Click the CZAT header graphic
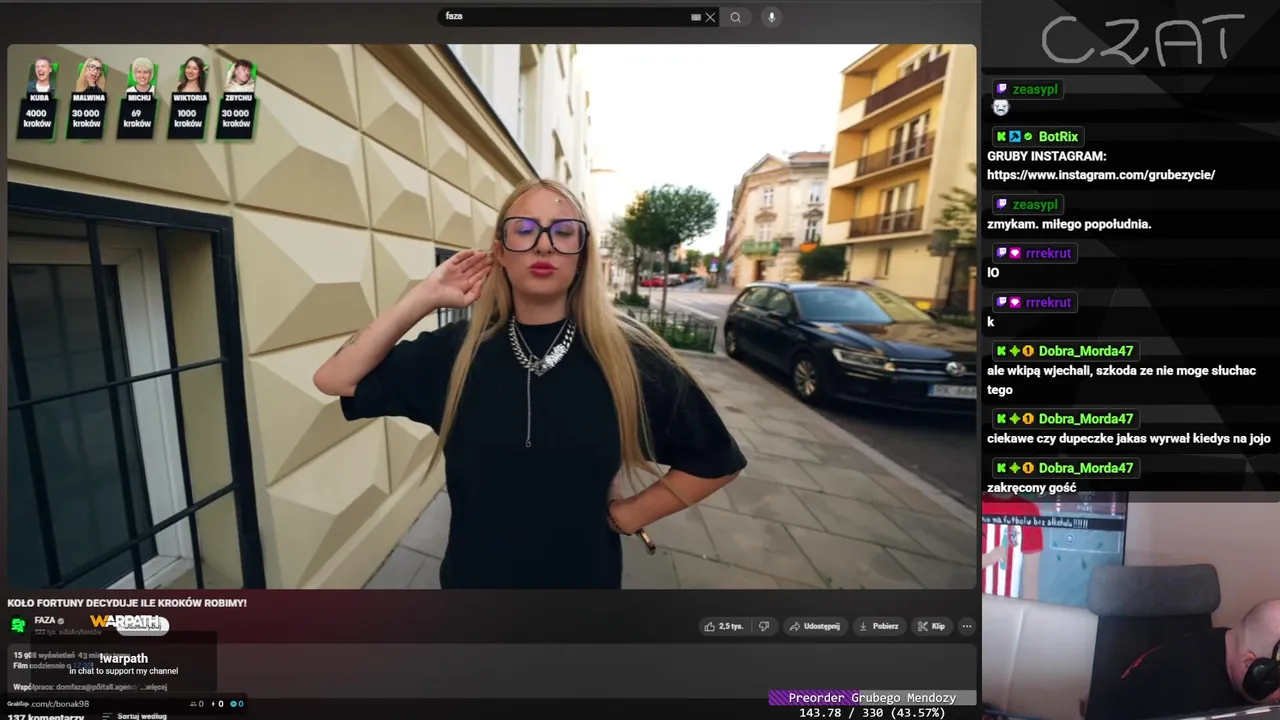1280x720 pixels. [x=1144, y=40]
